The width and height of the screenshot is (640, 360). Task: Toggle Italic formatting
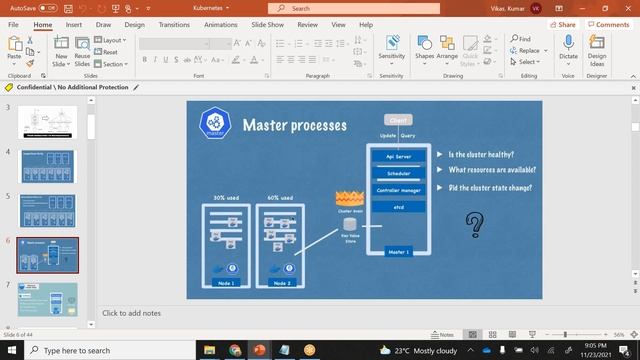(x=155, y=60)
